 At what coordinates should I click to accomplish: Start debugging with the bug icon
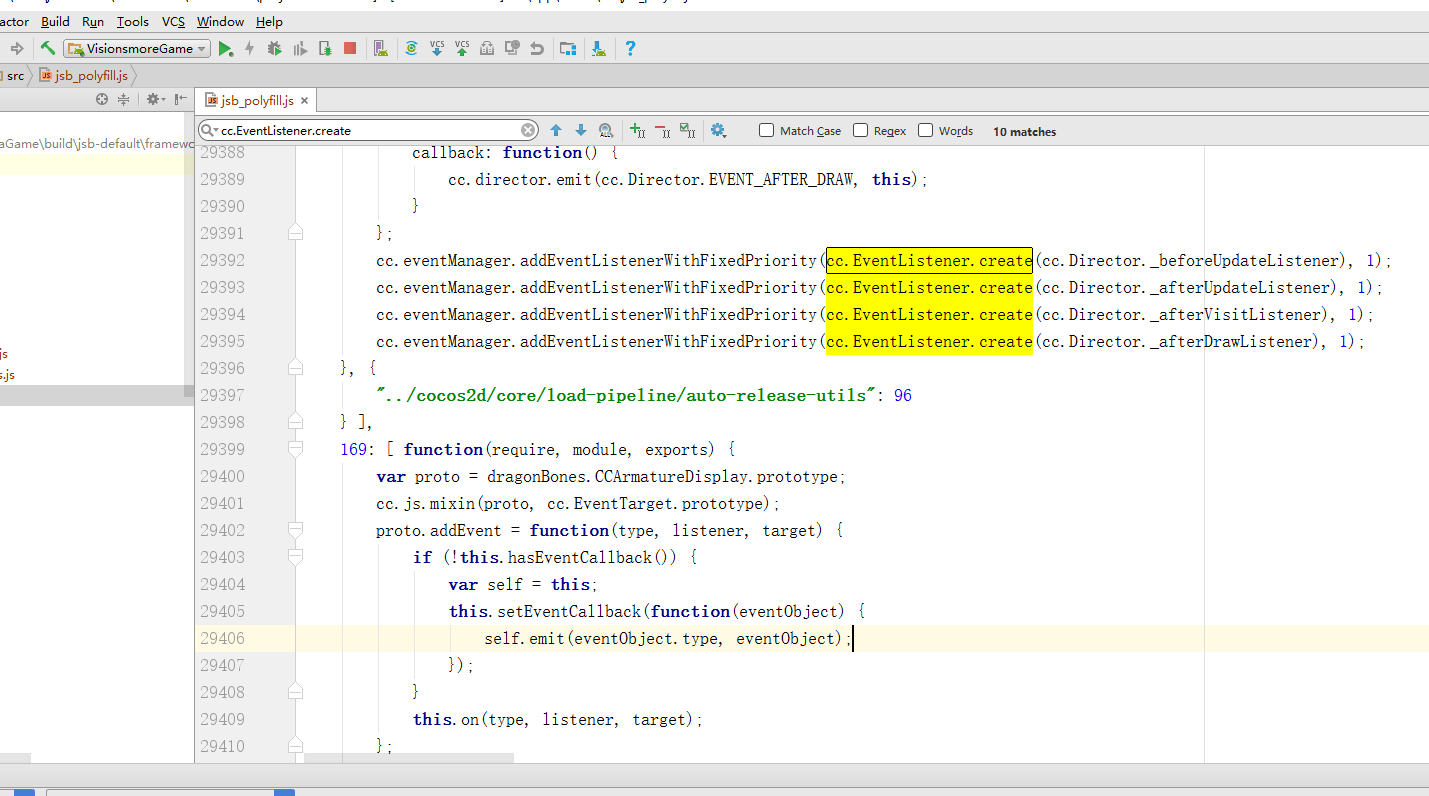(274, 48)
